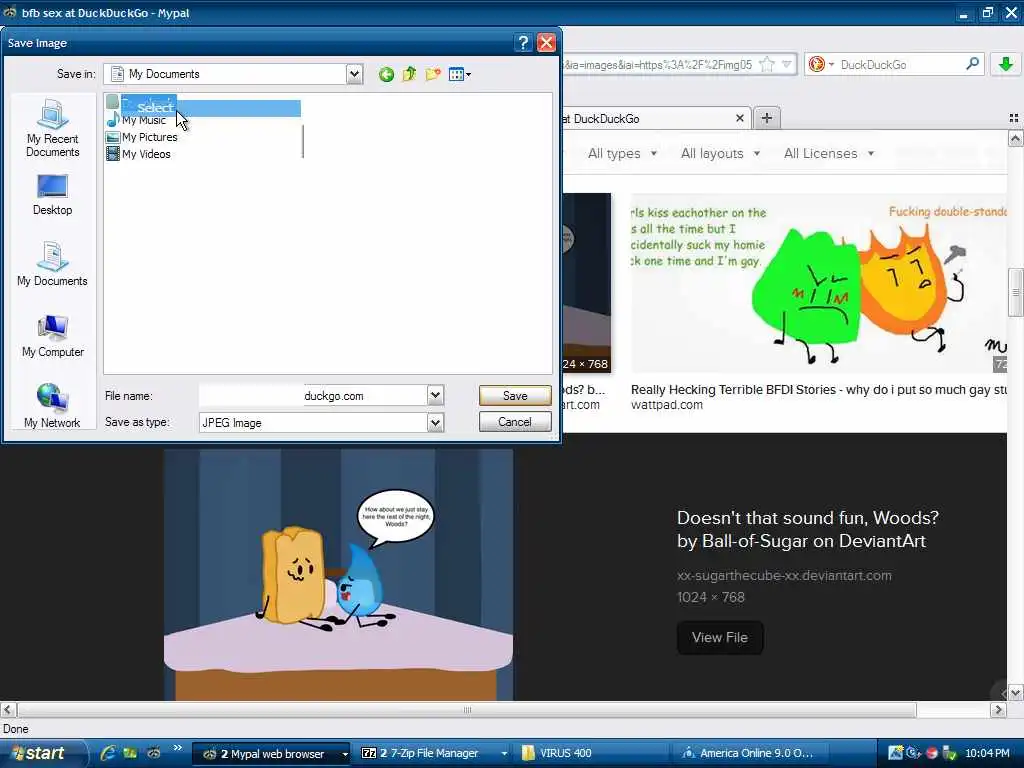This screenshot has height=768, width=1024.
Task: Expand the All Licenses filter
Action: tap(829, 153)
